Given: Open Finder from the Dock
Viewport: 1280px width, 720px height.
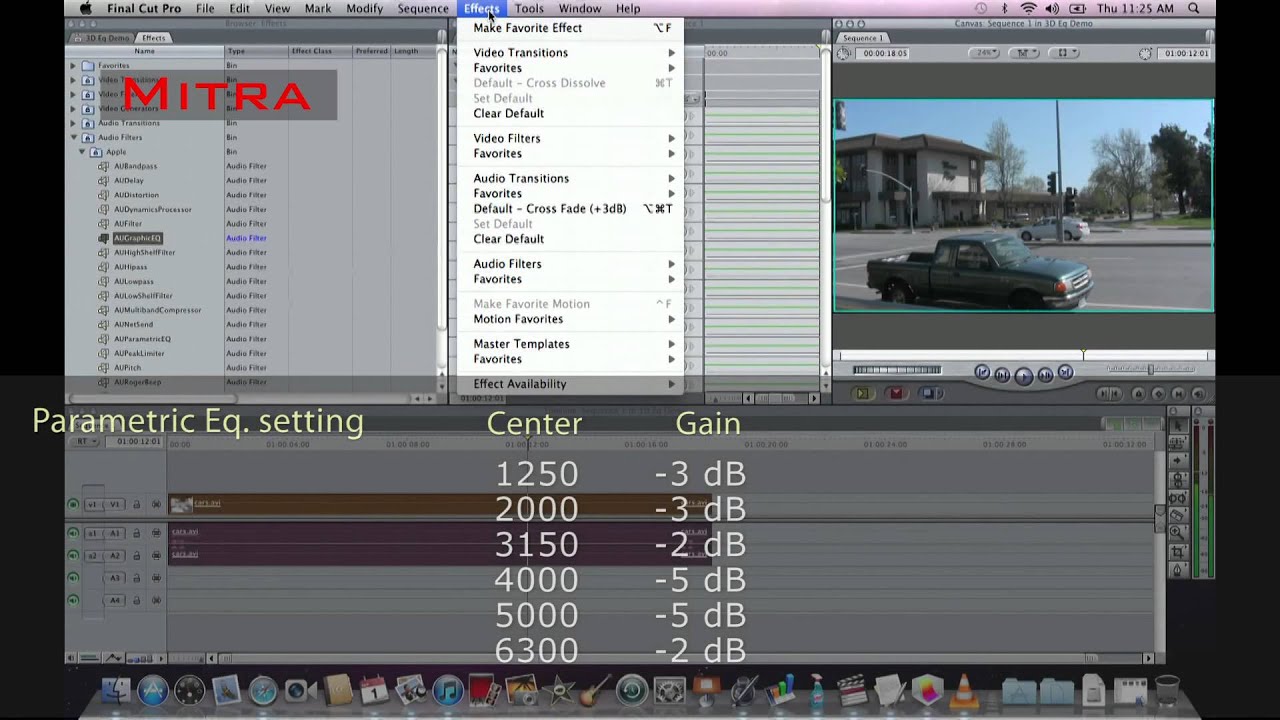Looking at the screenshot, I should point(116,690).
